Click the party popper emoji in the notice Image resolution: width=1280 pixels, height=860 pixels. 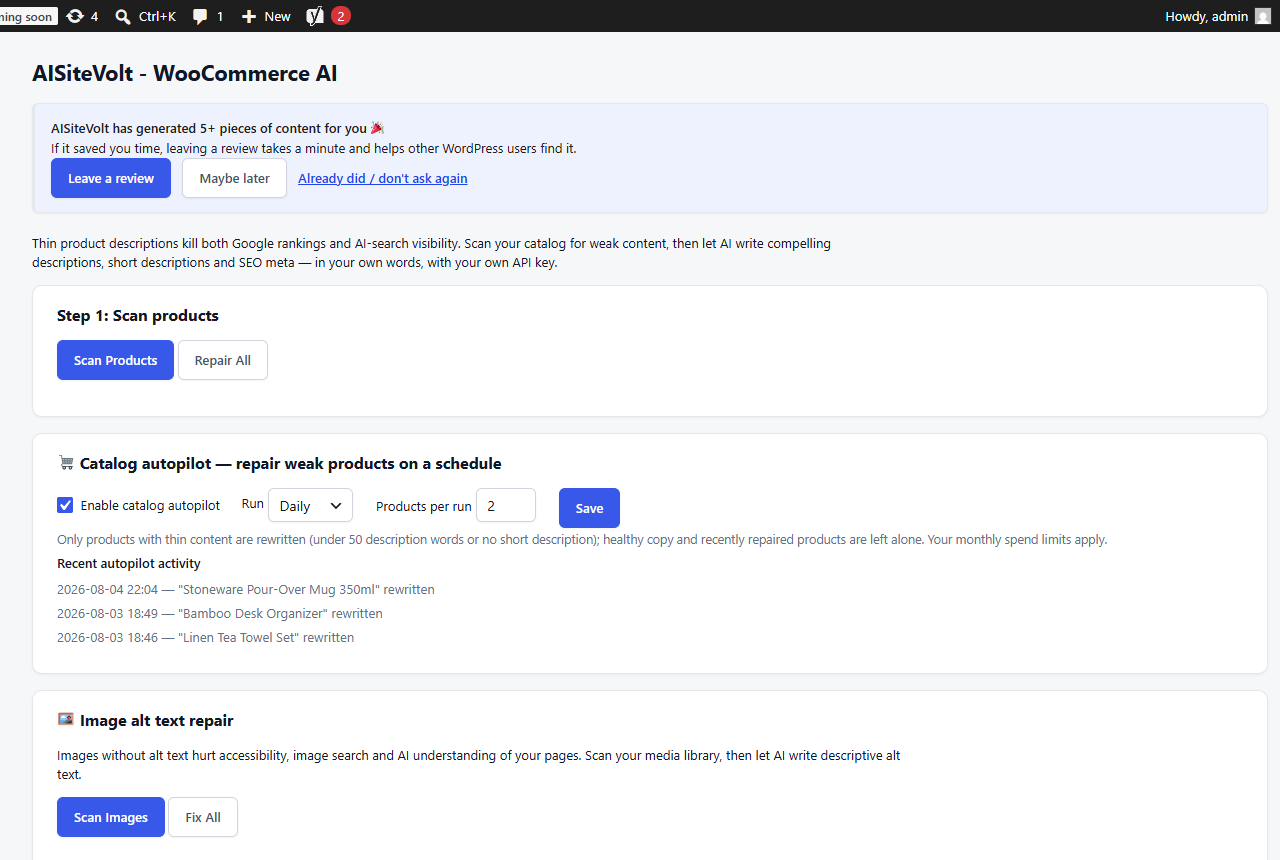tap(378, 128)
